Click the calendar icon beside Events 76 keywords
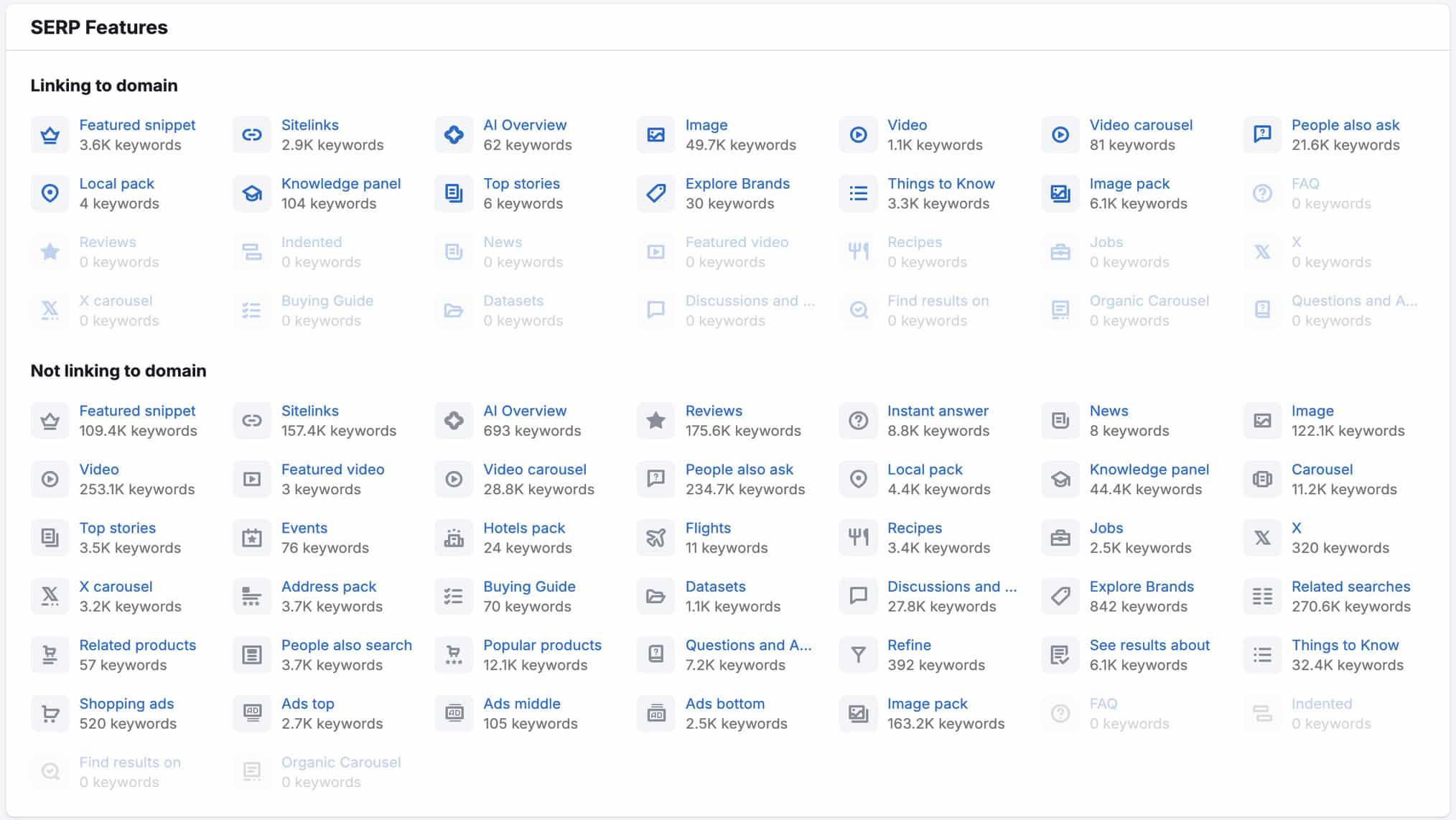1456x820 pixels. (x=252, y=538)
